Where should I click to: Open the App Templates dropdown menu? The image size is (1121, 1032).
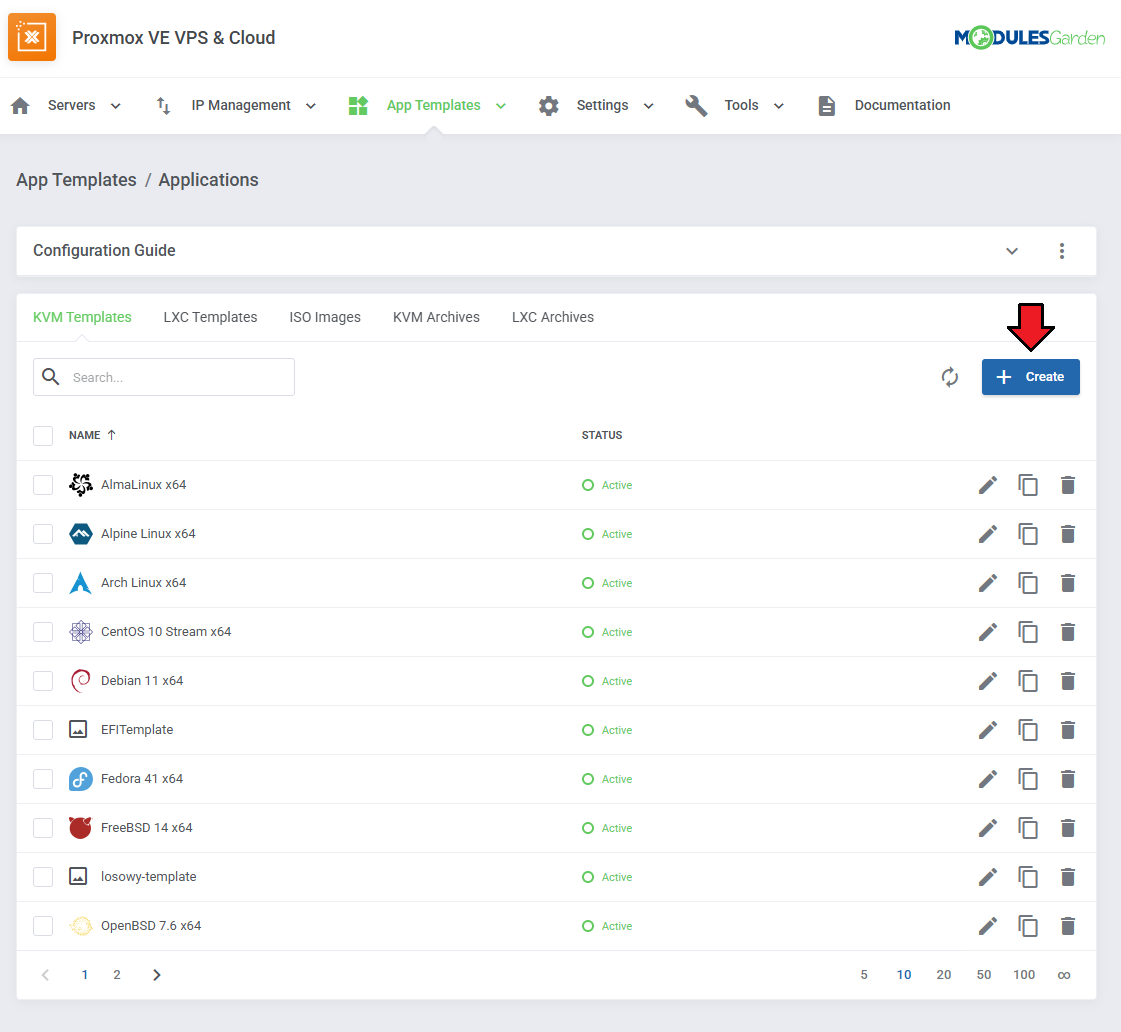tap(446, 105)
